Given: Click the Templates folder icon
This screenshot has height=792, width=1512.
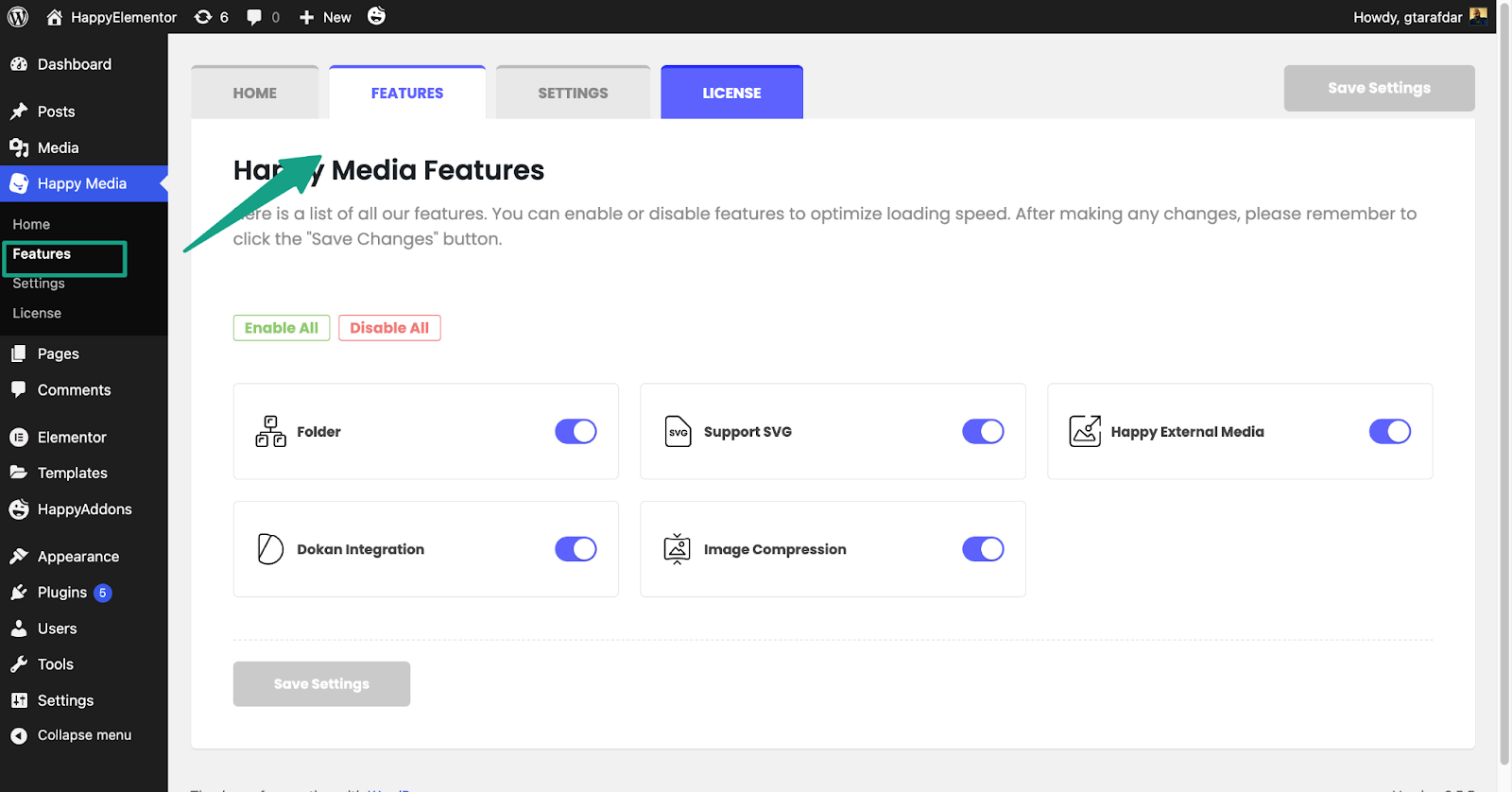Looking at the screenshot, I should tap(19, 473).
